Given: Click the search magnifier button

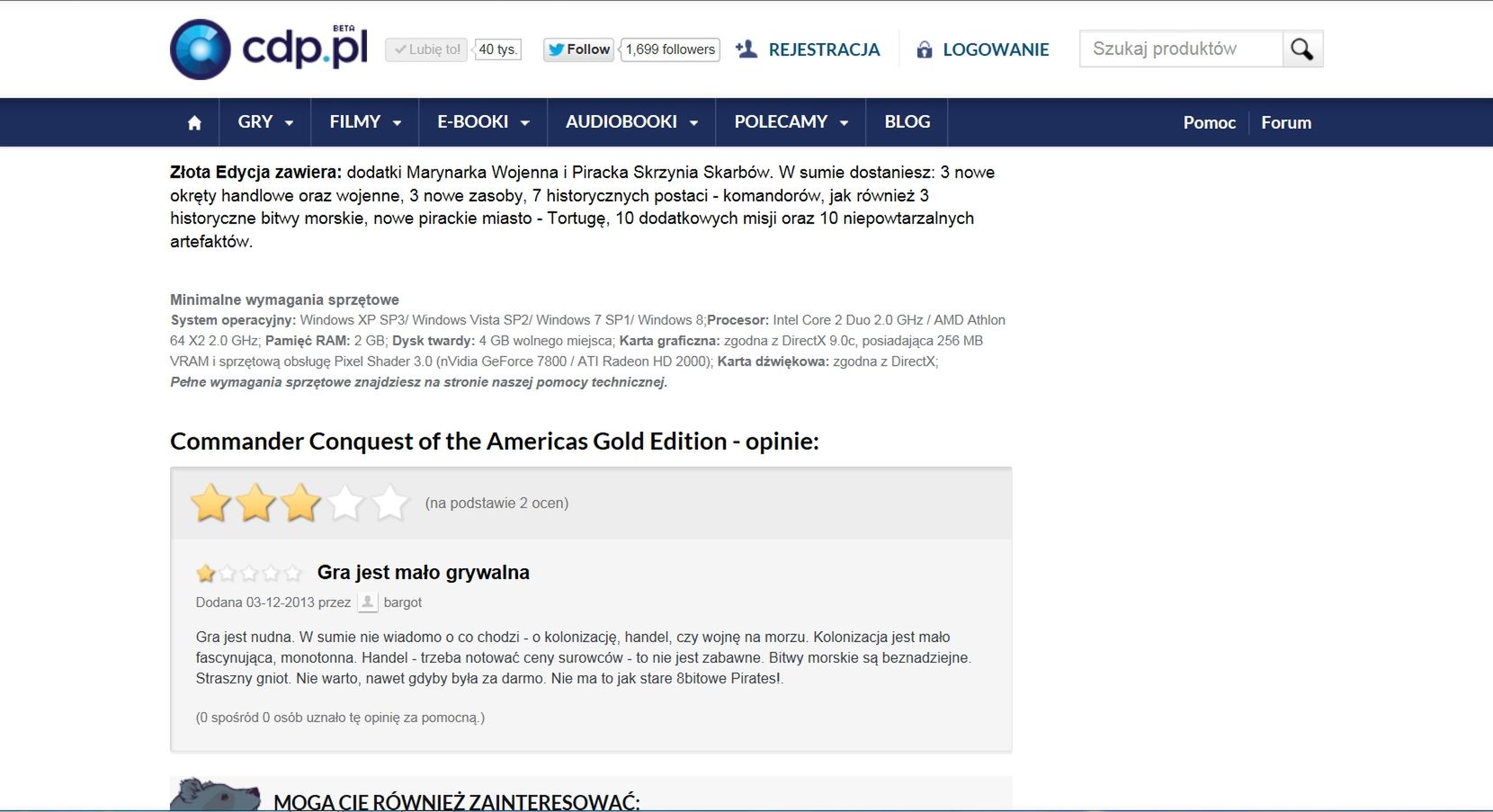Looking at the screenshot, I should coord(1301,49).
